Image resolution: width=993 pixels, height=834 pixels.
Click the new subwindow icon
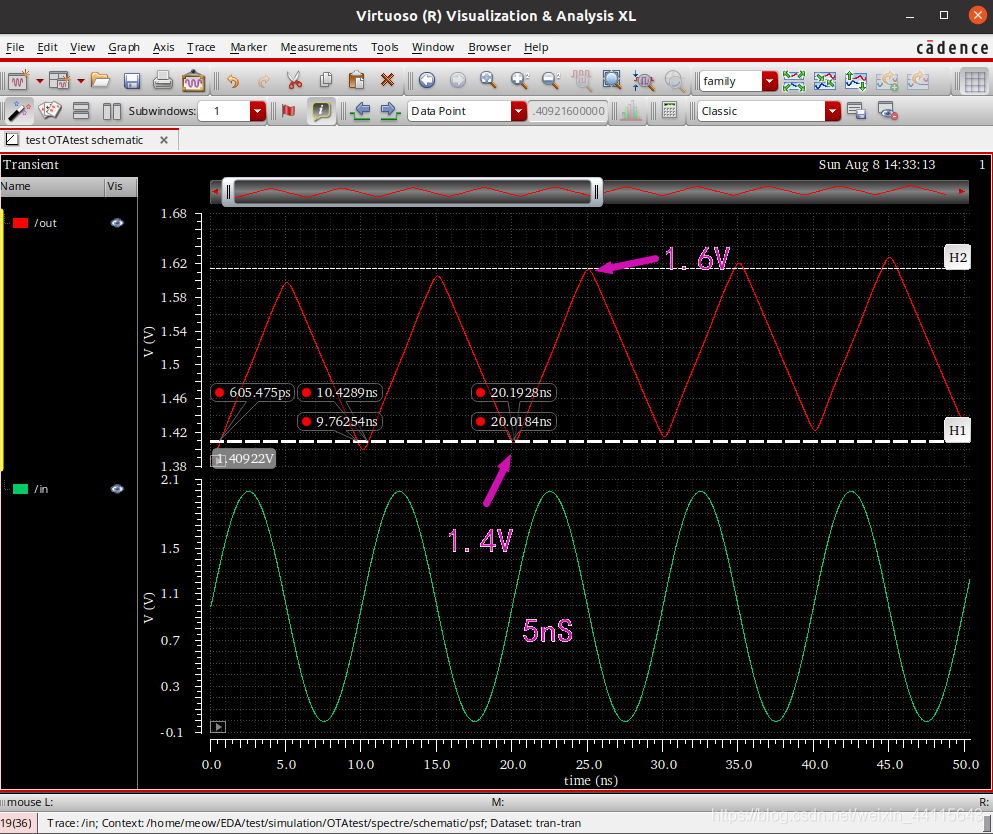tap(60, 80)
